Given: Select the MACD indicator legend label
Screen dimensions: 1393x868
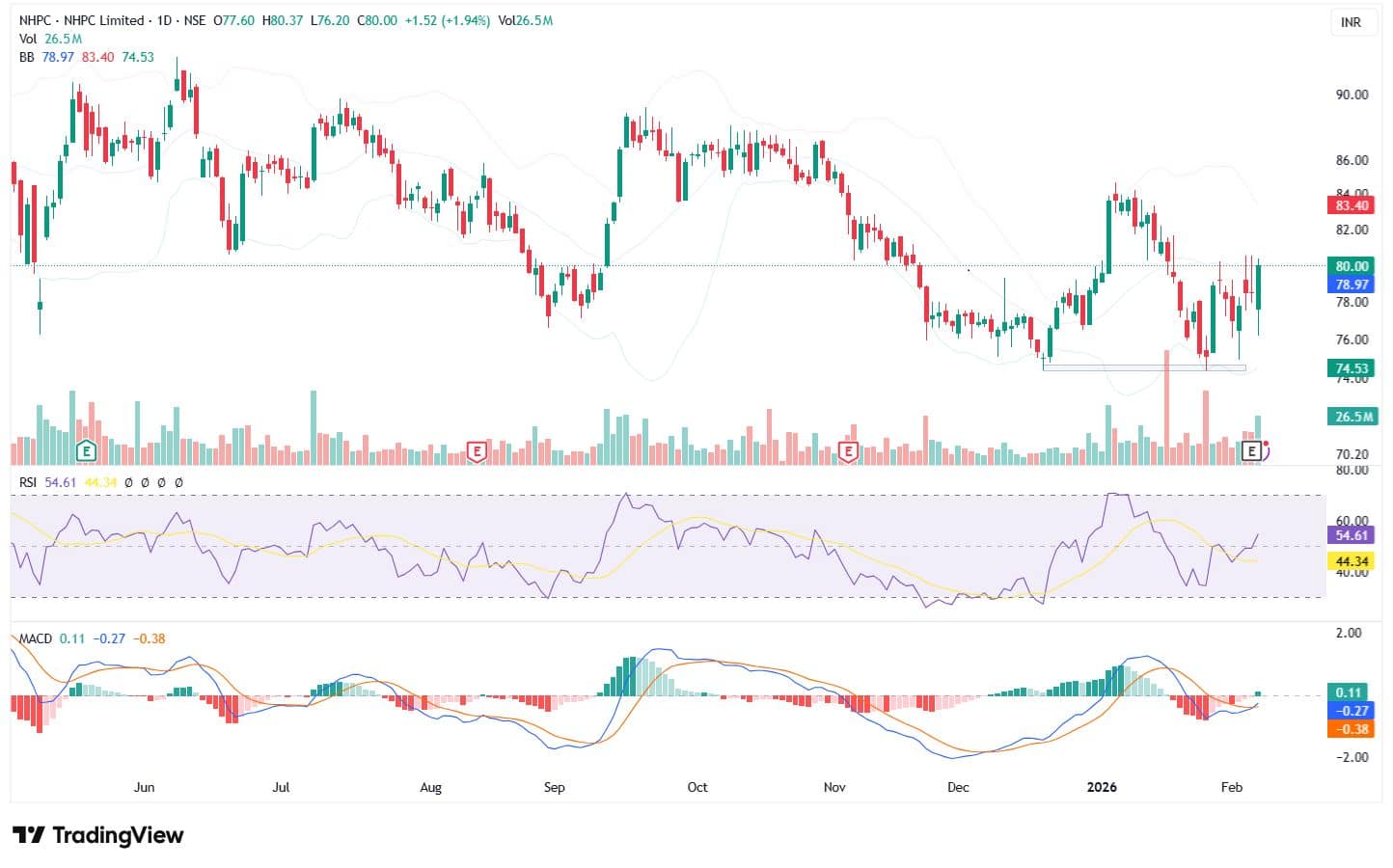Looking at the screenshot, I should (x=36, y=638).
